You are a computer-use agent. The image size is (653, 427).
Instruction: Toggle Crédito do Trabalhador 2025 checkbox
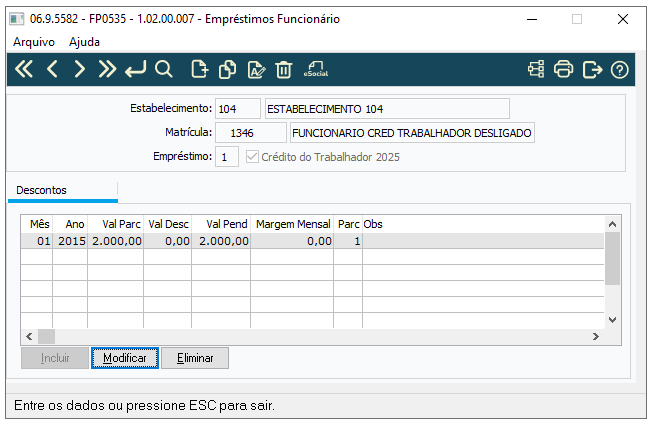click(x=252, y=157)
